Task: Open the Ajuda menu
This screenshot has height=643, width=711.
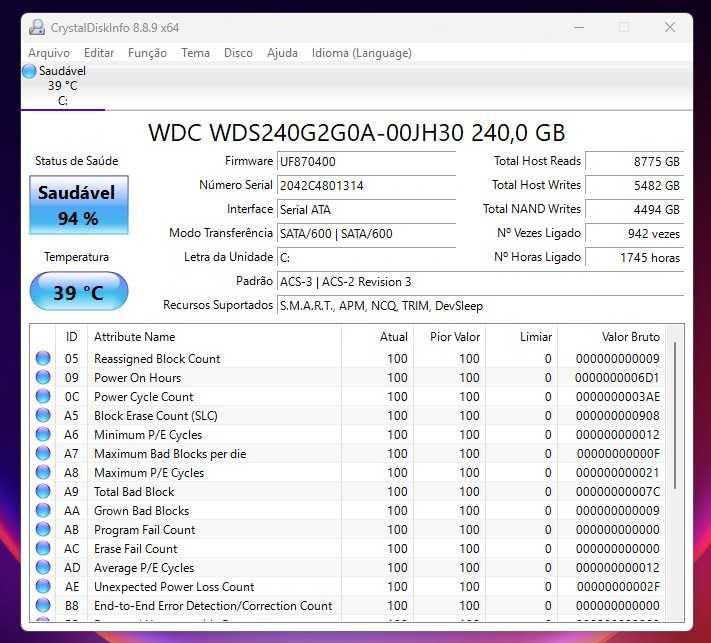Action: [282, 53]
